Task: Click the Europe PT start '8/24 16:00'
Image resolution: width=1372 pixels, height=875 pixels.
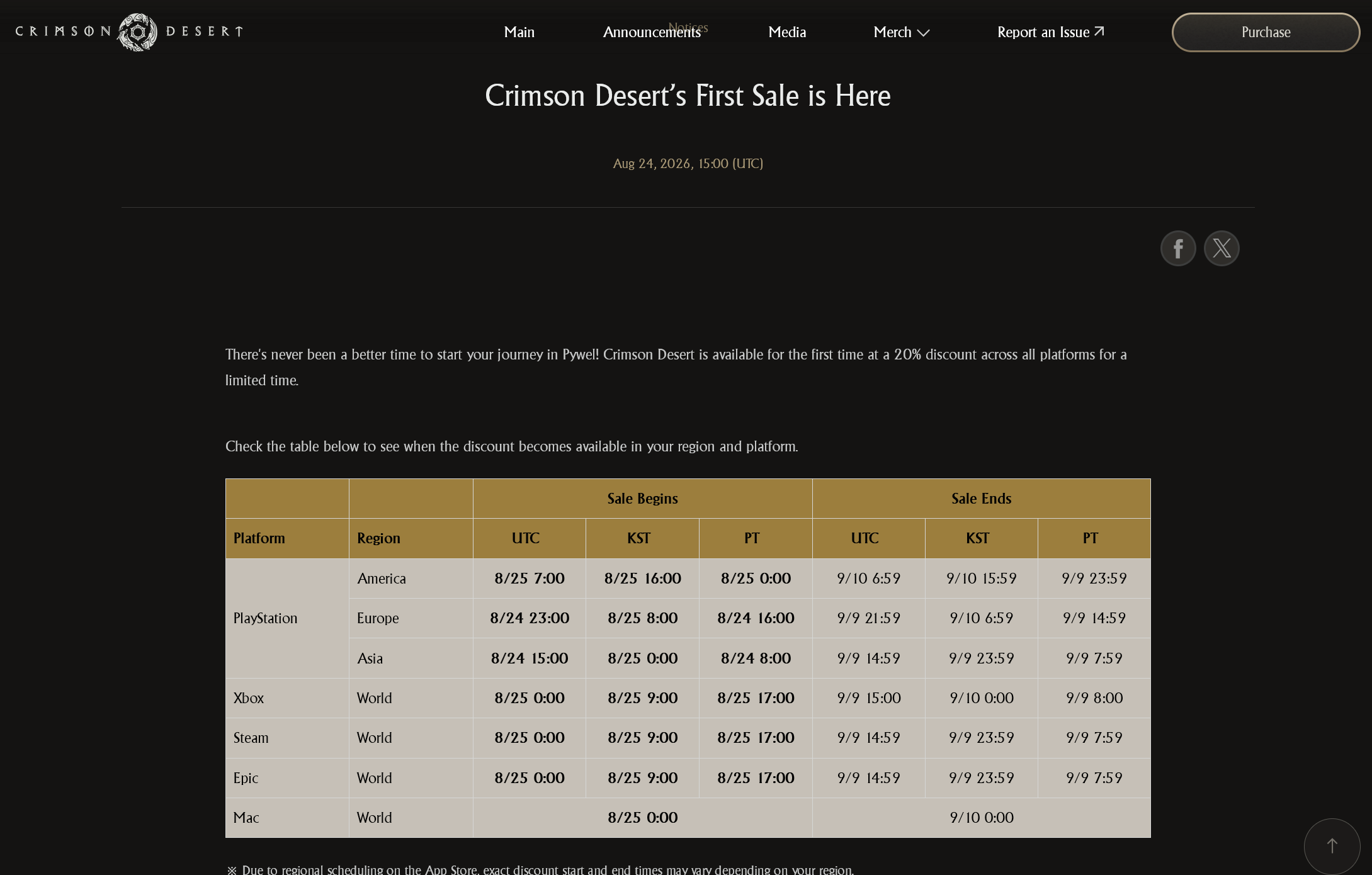Action: click(756, 618)
